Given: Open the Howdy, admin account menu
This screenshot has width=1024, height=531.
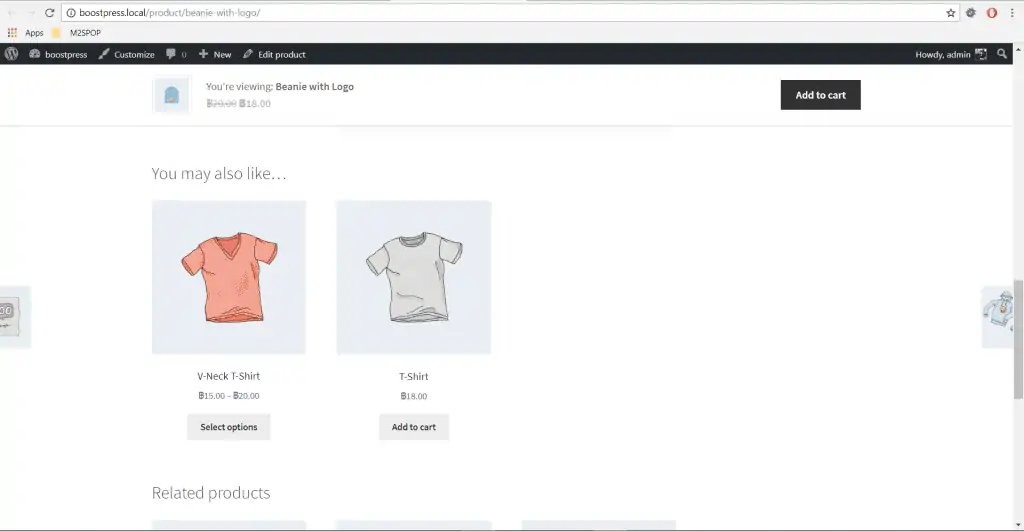Looking at the screenshot, I should (951, 54).
